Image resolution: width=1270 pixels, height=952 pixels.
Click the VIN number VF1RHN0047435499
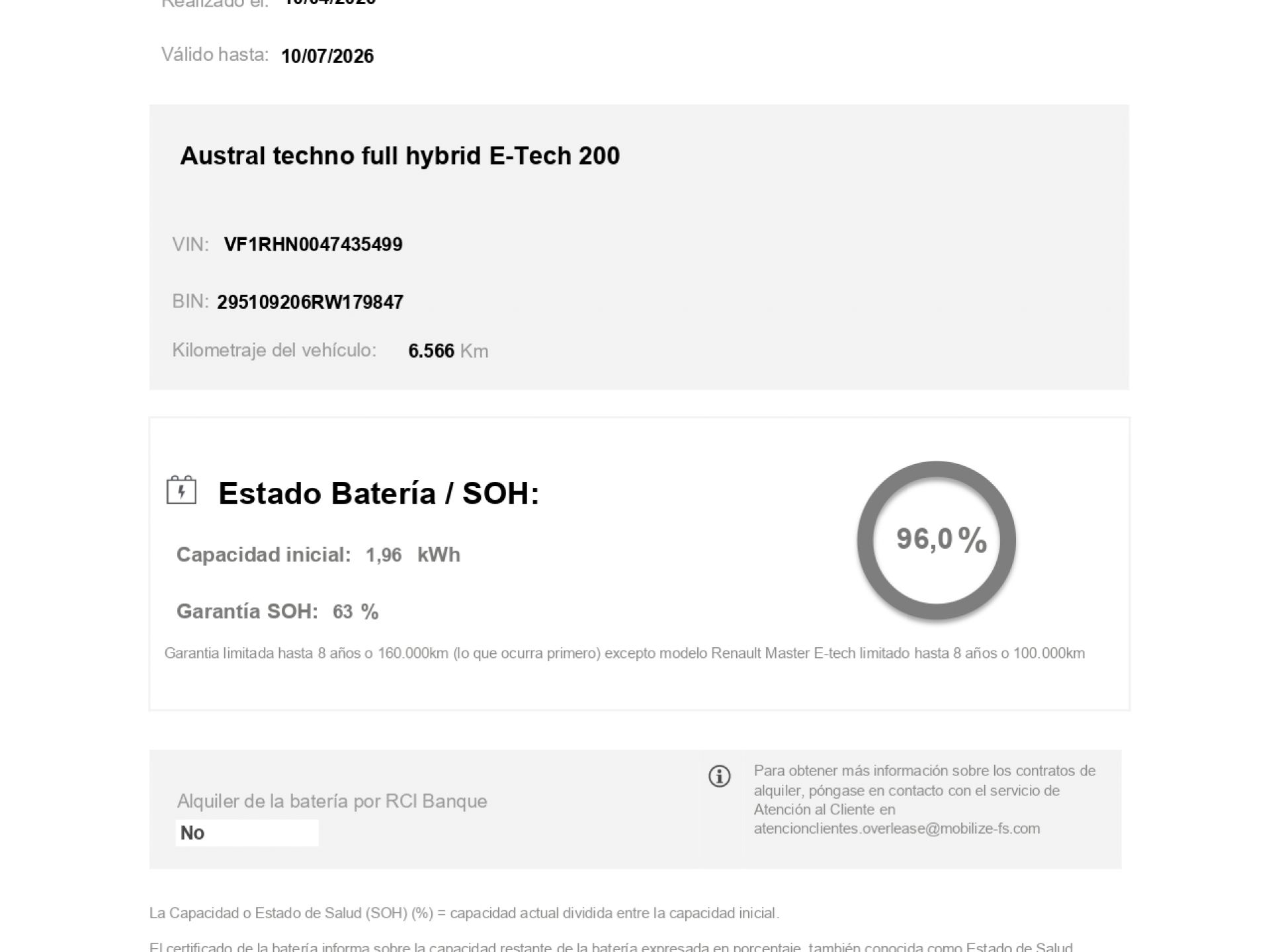point(313,245)
